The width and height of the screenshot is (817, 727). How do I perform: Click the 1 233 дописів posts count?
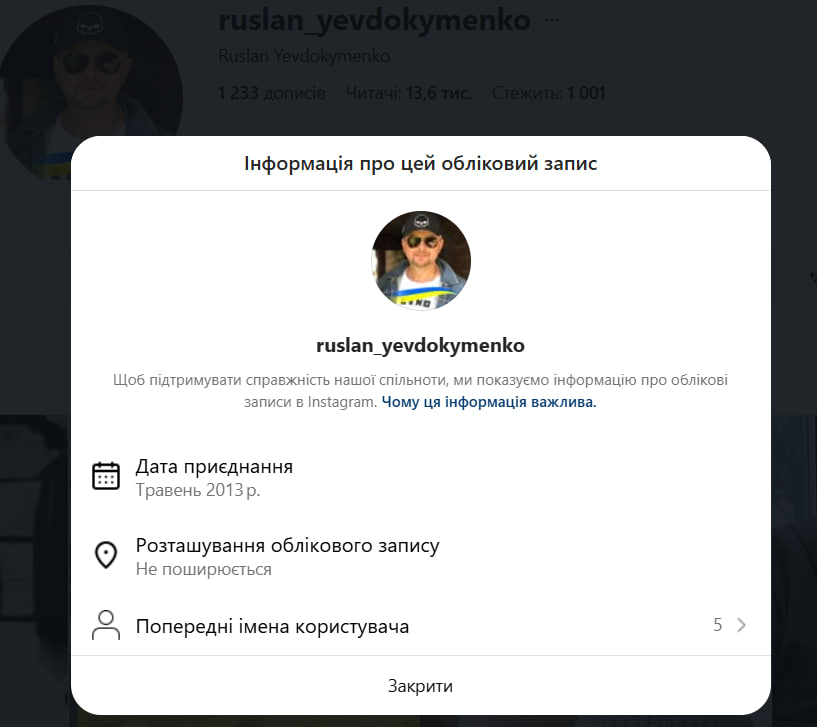[271, 93]
